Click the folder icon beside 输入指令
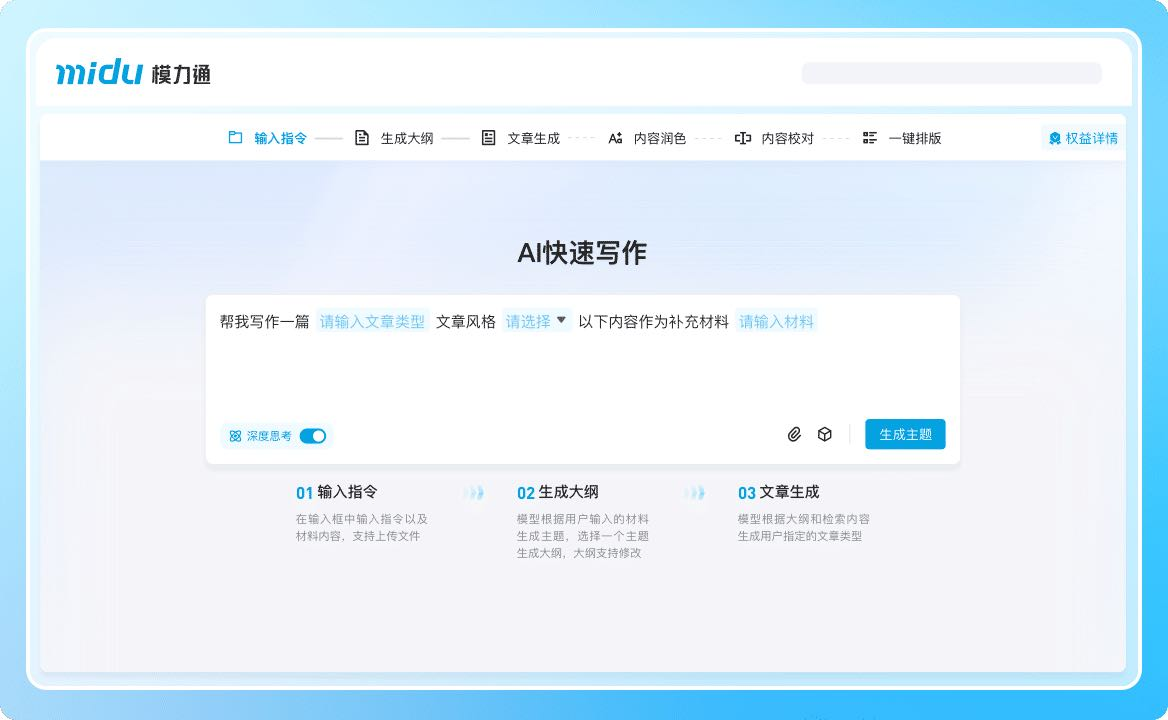This screenshot has width=1168, height=720. pos(235,138)
